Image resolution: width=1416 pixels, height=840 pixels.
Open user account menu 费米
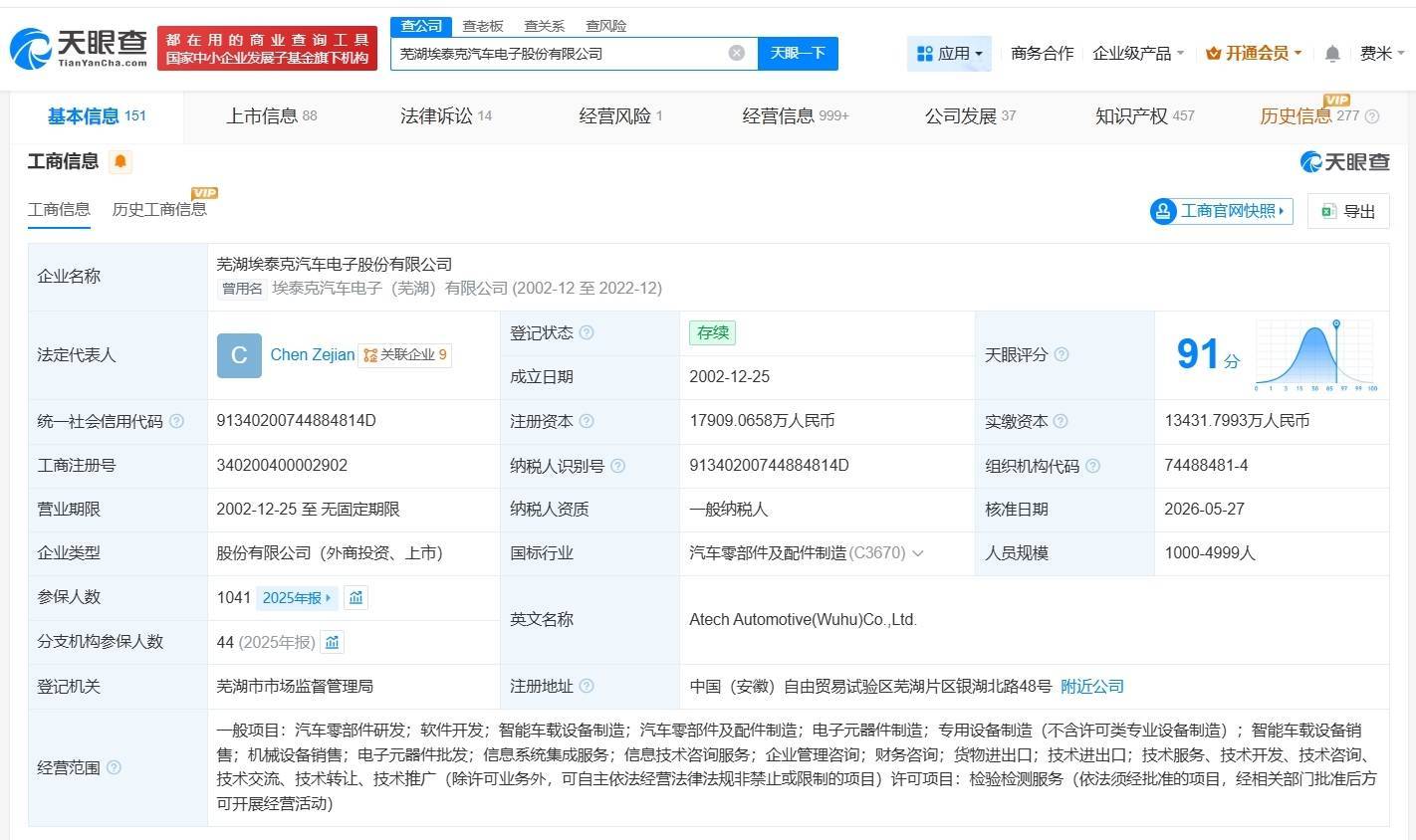click(x=1382, y=53)
